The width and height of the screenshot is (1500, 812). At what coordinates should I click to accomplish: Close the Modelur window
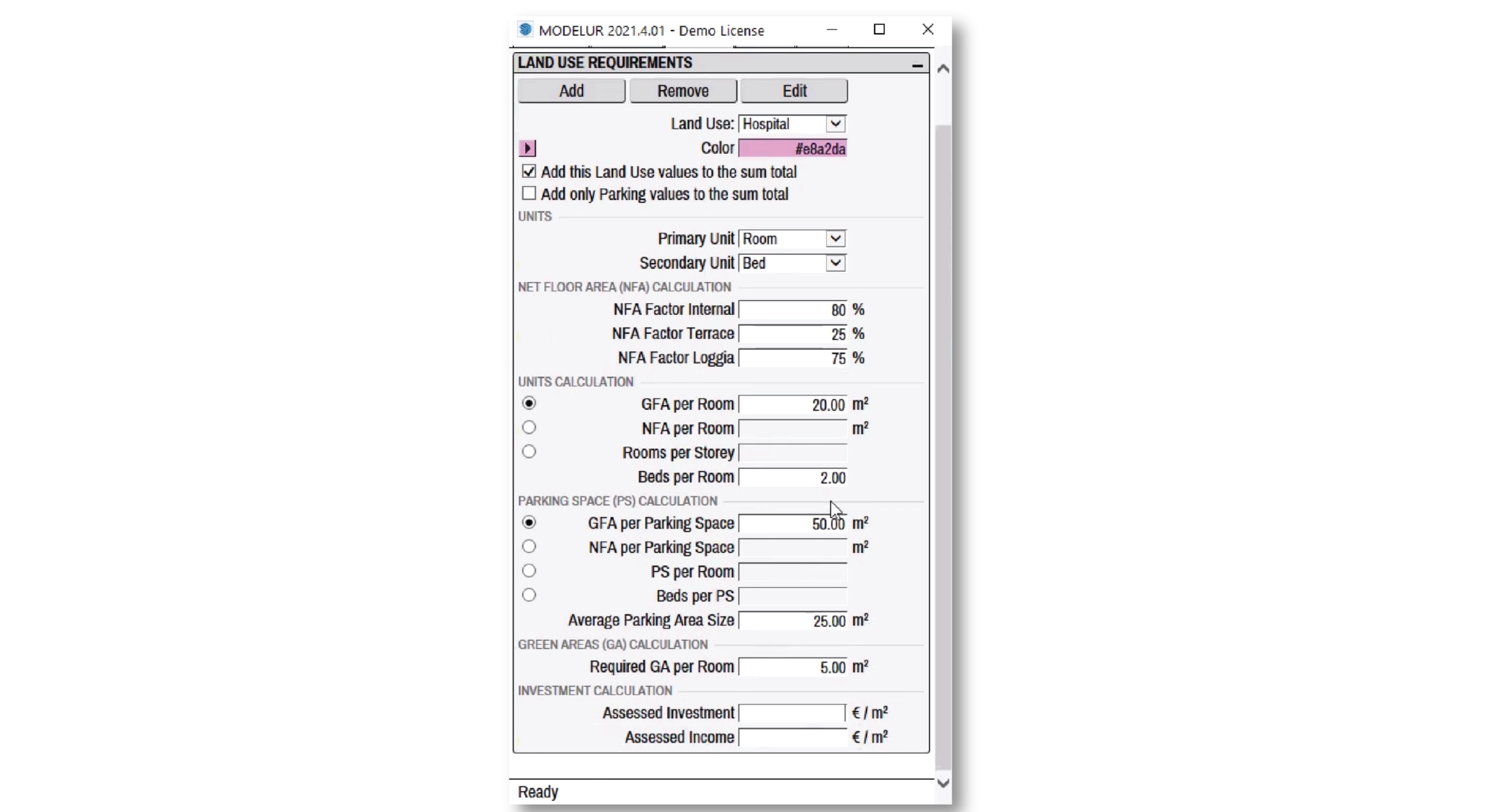pos(928,30)
